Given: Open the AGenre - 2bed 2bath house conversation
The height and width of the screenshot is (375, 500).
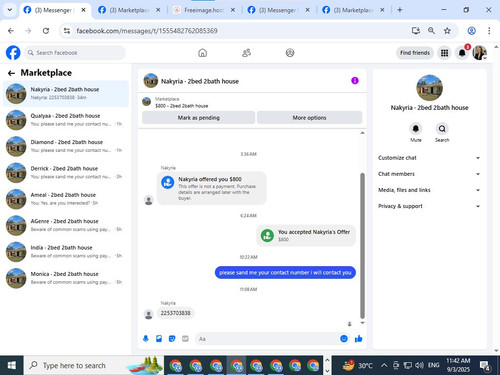Looking at the screenshot, I should click(66, 225).
